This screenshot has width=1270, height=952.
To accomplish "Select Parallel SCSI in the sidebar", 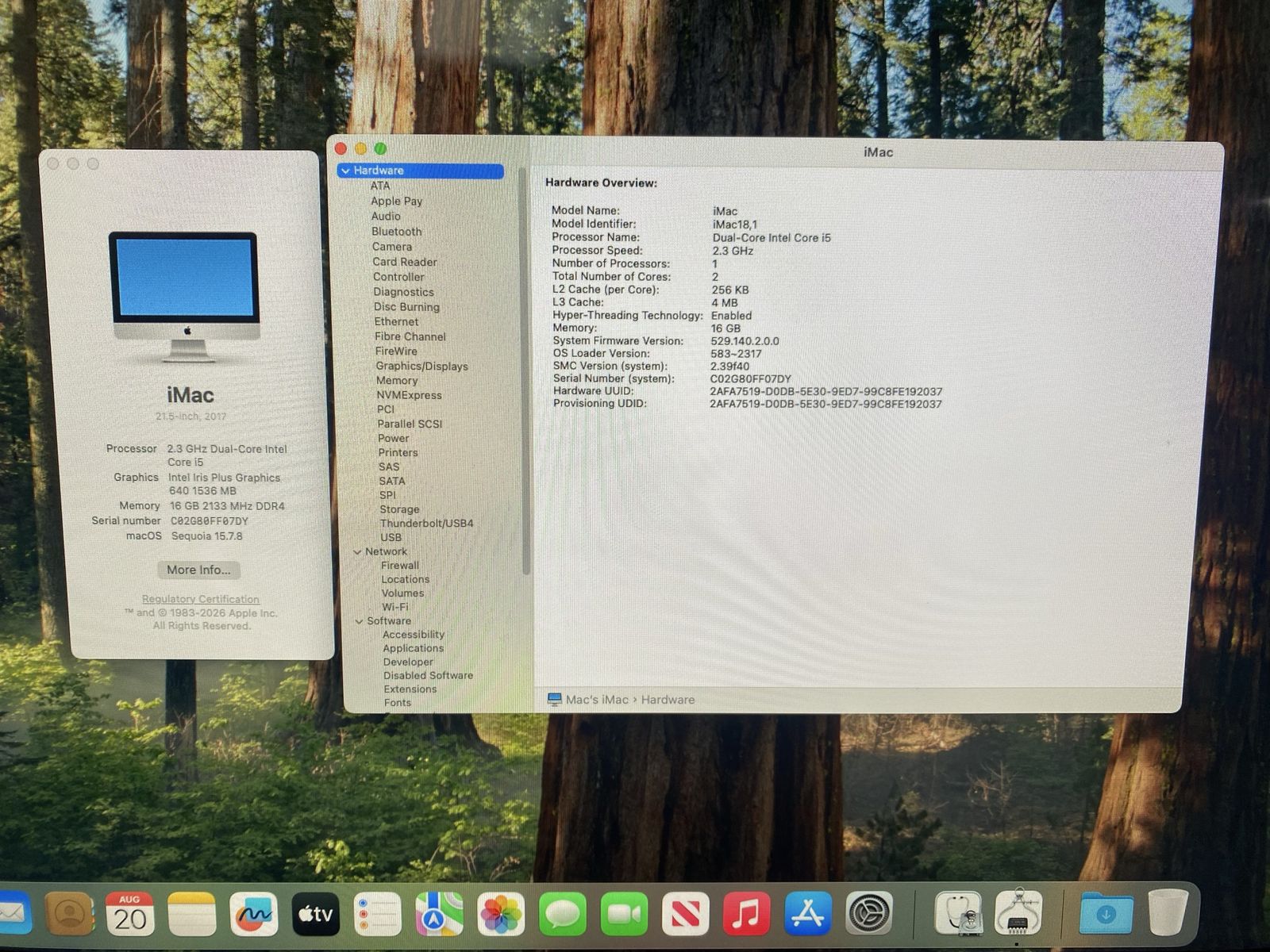I will click(x=410, y=424).
